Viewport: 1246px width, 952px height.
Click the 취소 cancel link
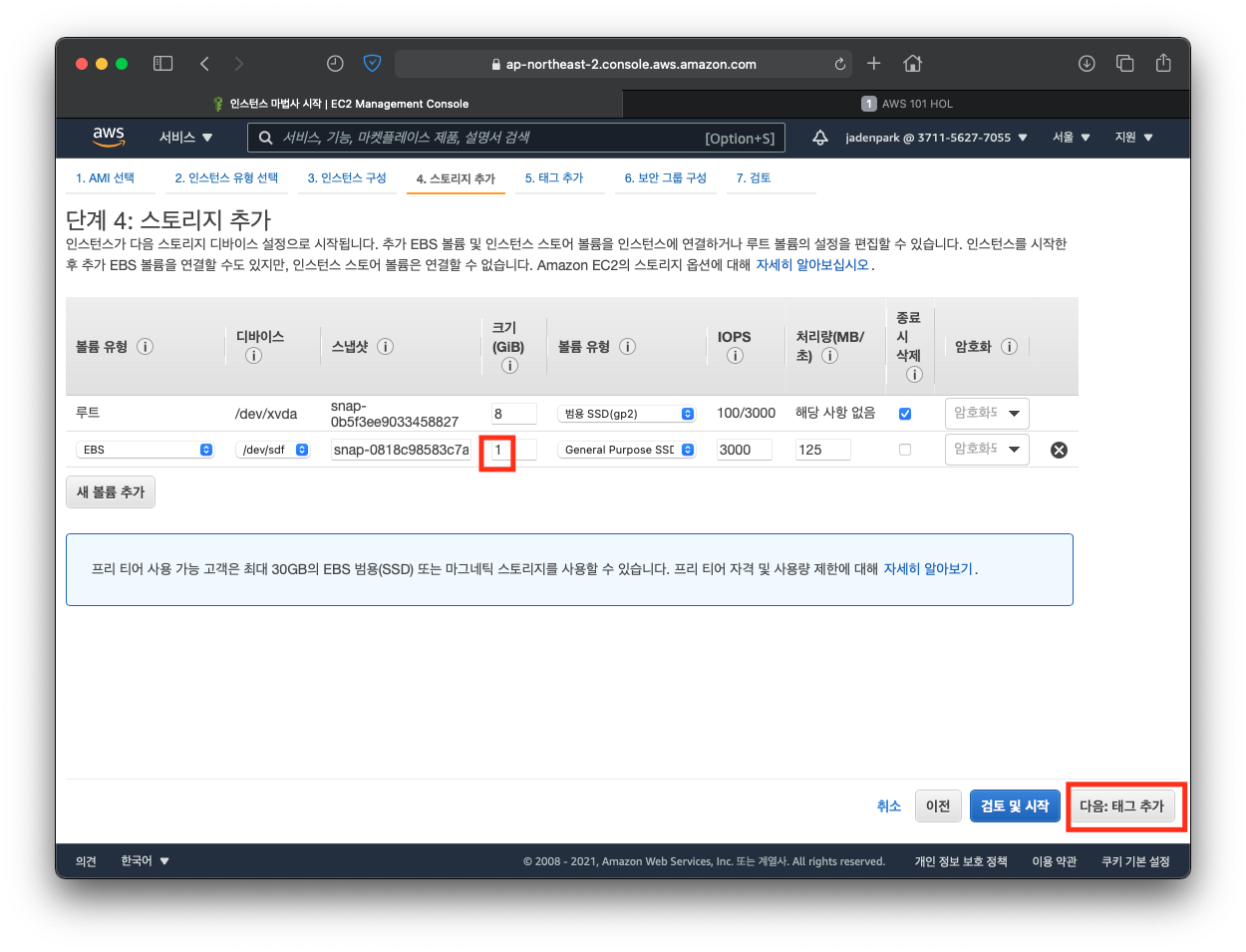(x=889, y=806)
